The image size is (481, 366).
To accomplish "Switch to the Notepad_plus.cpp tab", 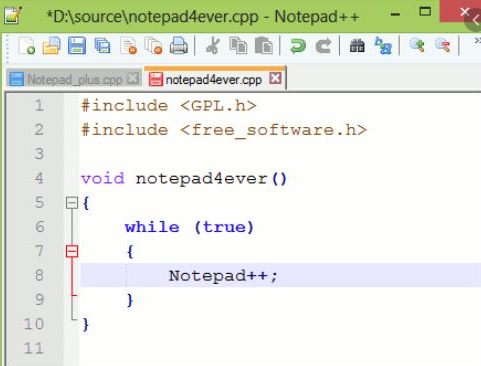I will [x=74, y=79].
